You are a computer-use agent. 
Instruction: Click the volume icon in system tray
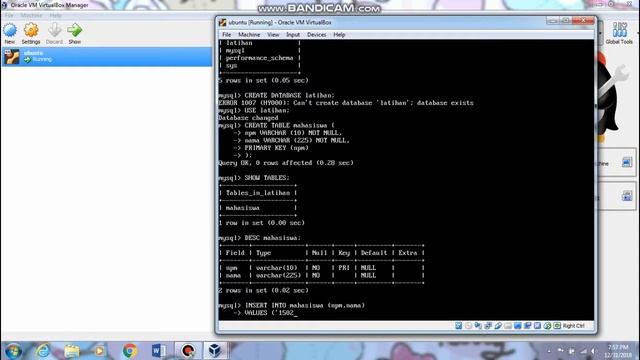coord(593,351)
